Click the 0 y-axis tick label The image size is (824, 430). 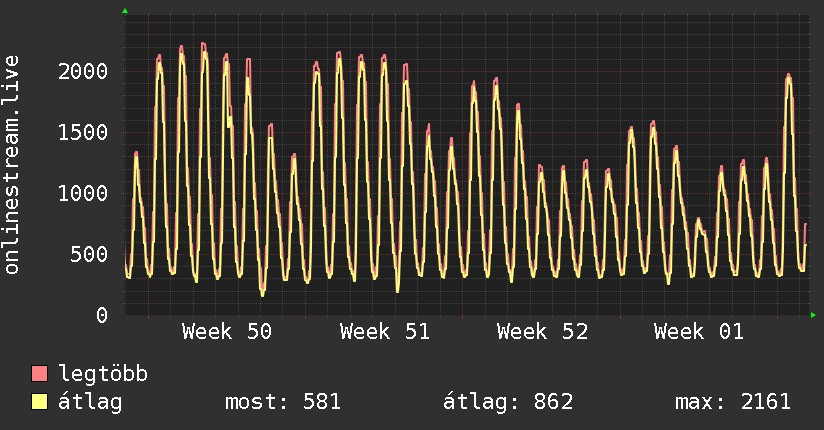(101, 316)
